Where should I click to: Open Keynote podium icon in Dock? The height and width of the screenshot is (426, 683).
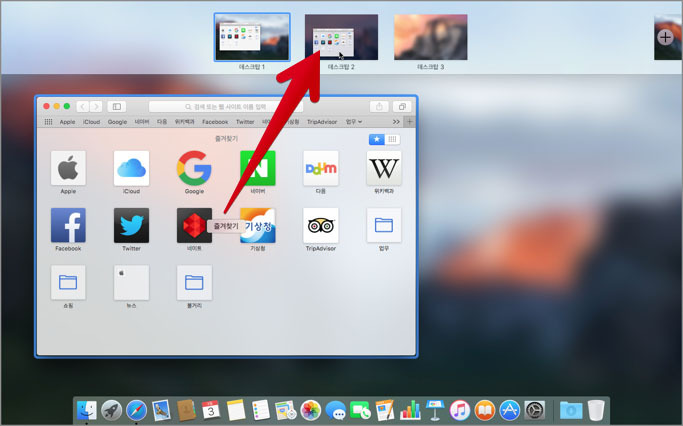[x=435, y=410]
